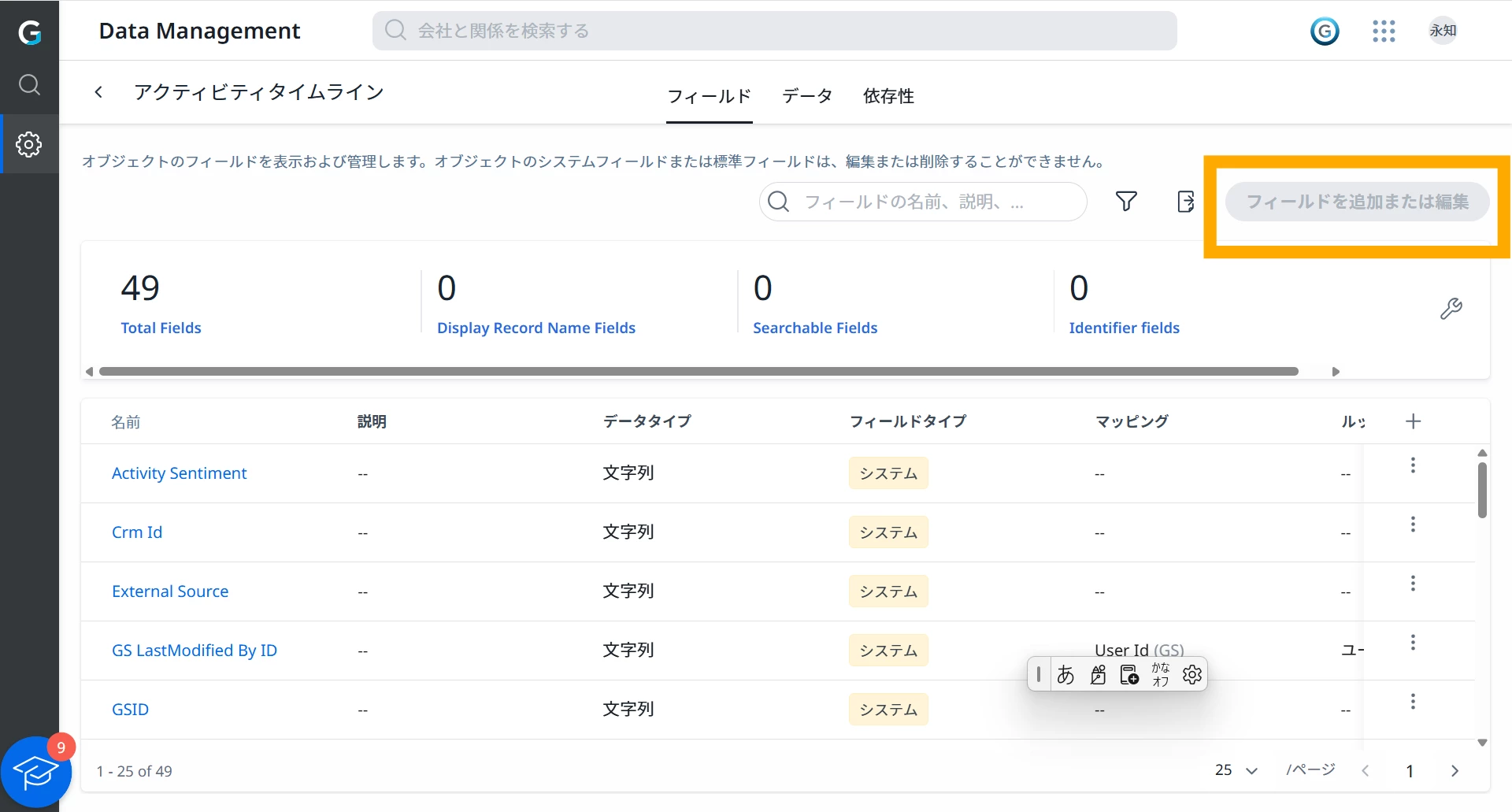This screenshot has width=1512, height=812.
Task: Switch to the 依存性 tab
Action: (x=888, y=96)
